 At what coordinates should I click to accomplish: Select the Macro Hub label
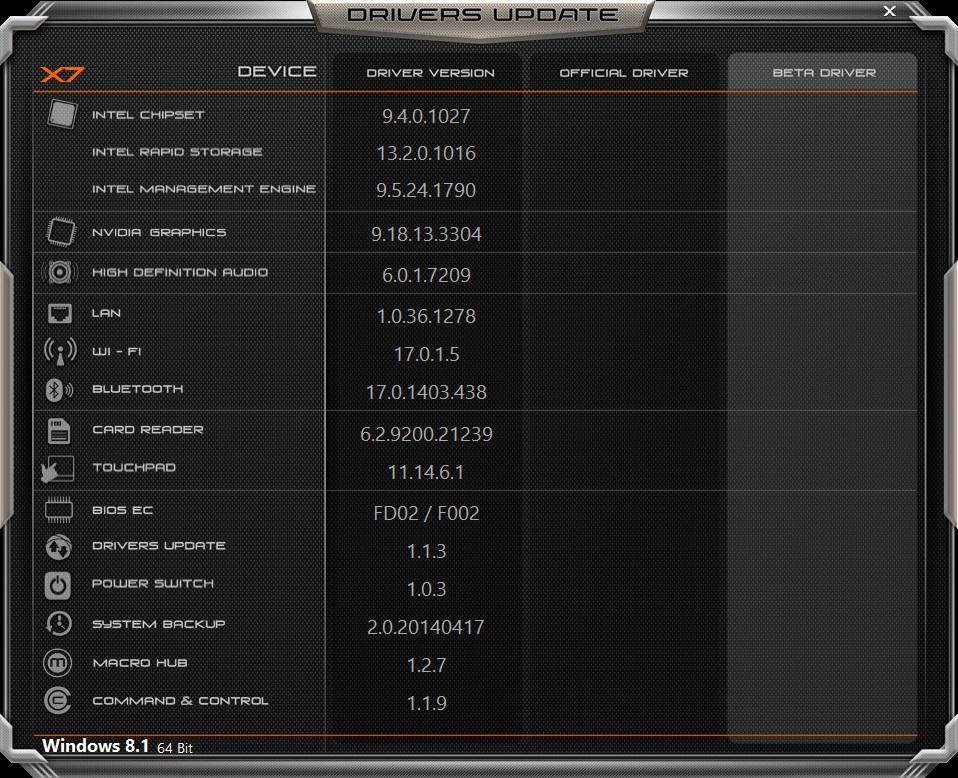(x=140, y=663)
